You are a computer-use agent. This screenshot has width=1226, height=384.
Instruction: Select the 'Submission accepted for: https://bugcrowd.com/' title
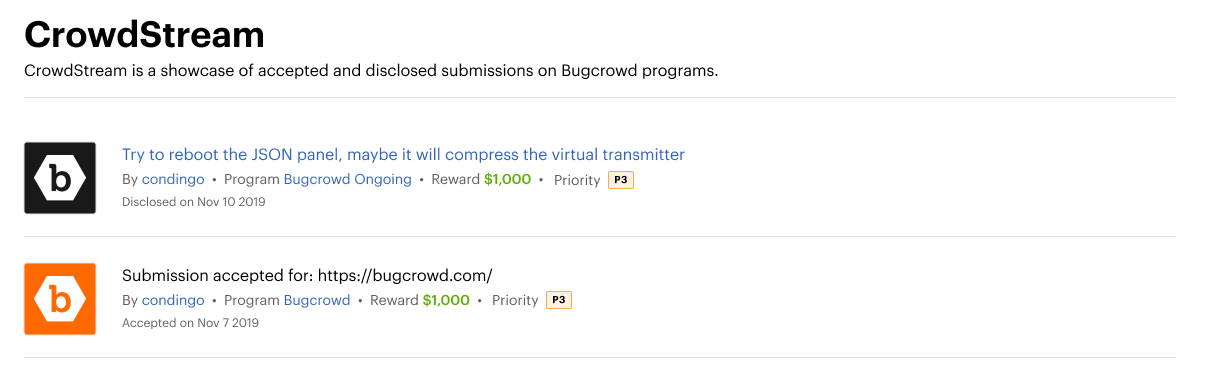[307, 275]
